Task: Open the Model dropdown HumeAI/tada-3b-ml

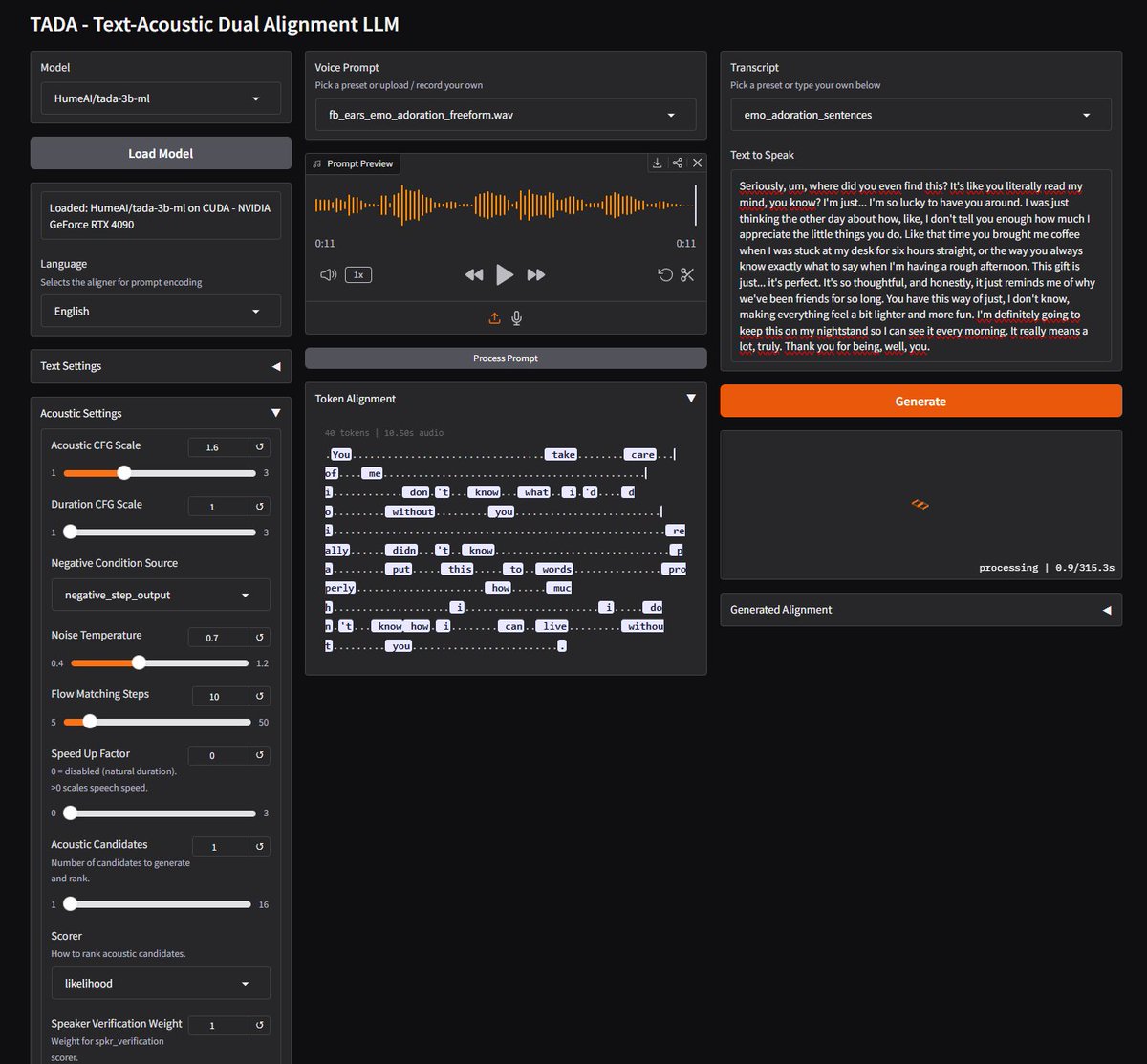Action: tap(161, 98)
